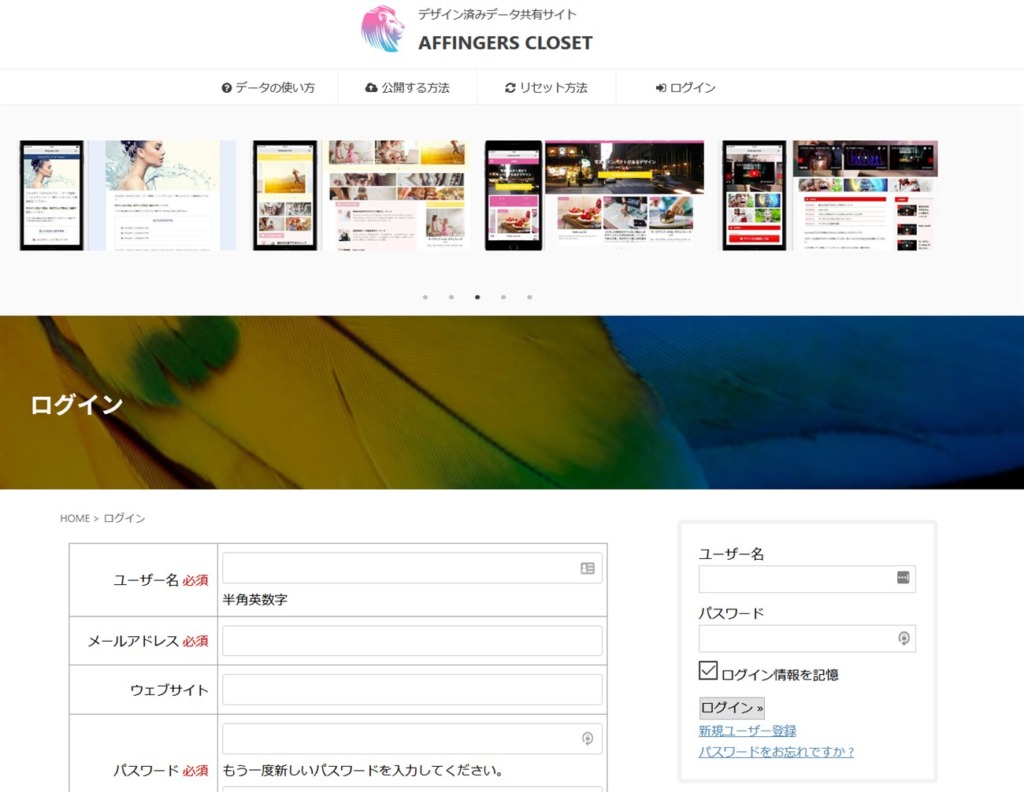Click the key icon in the sidebar パスワード field
Screen dimensions: 1024x792
[904, 638]
